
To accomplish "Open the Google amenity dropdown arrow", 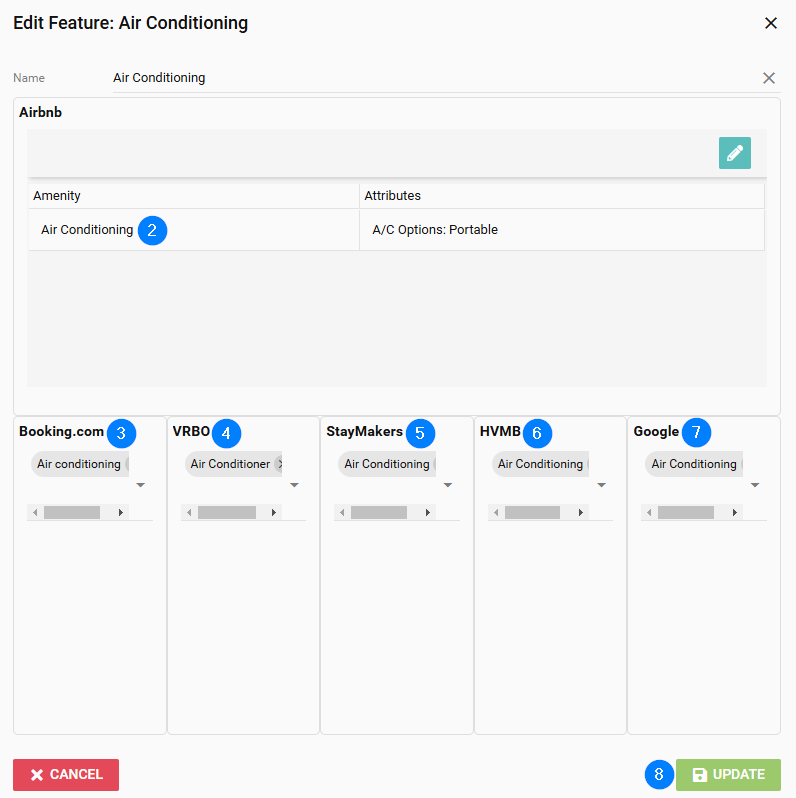I will [x=755, y=486].
